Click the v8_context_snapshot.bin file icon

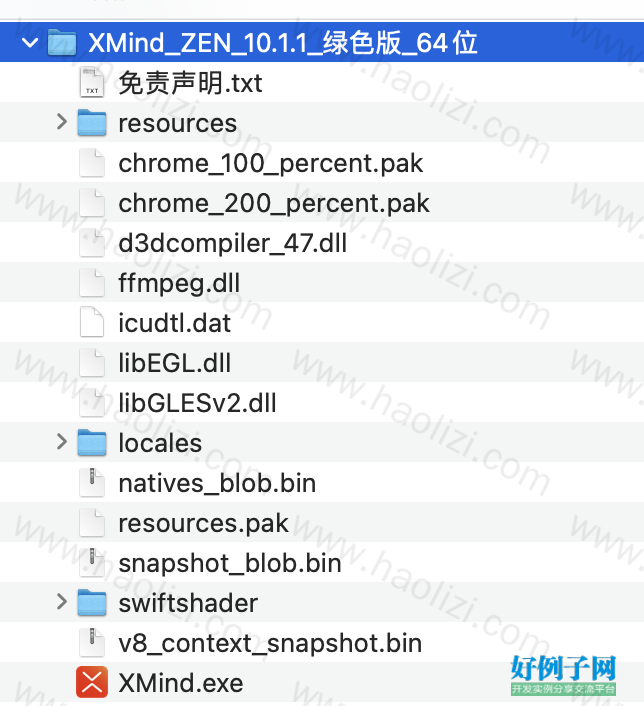click(x=92, y=643)
